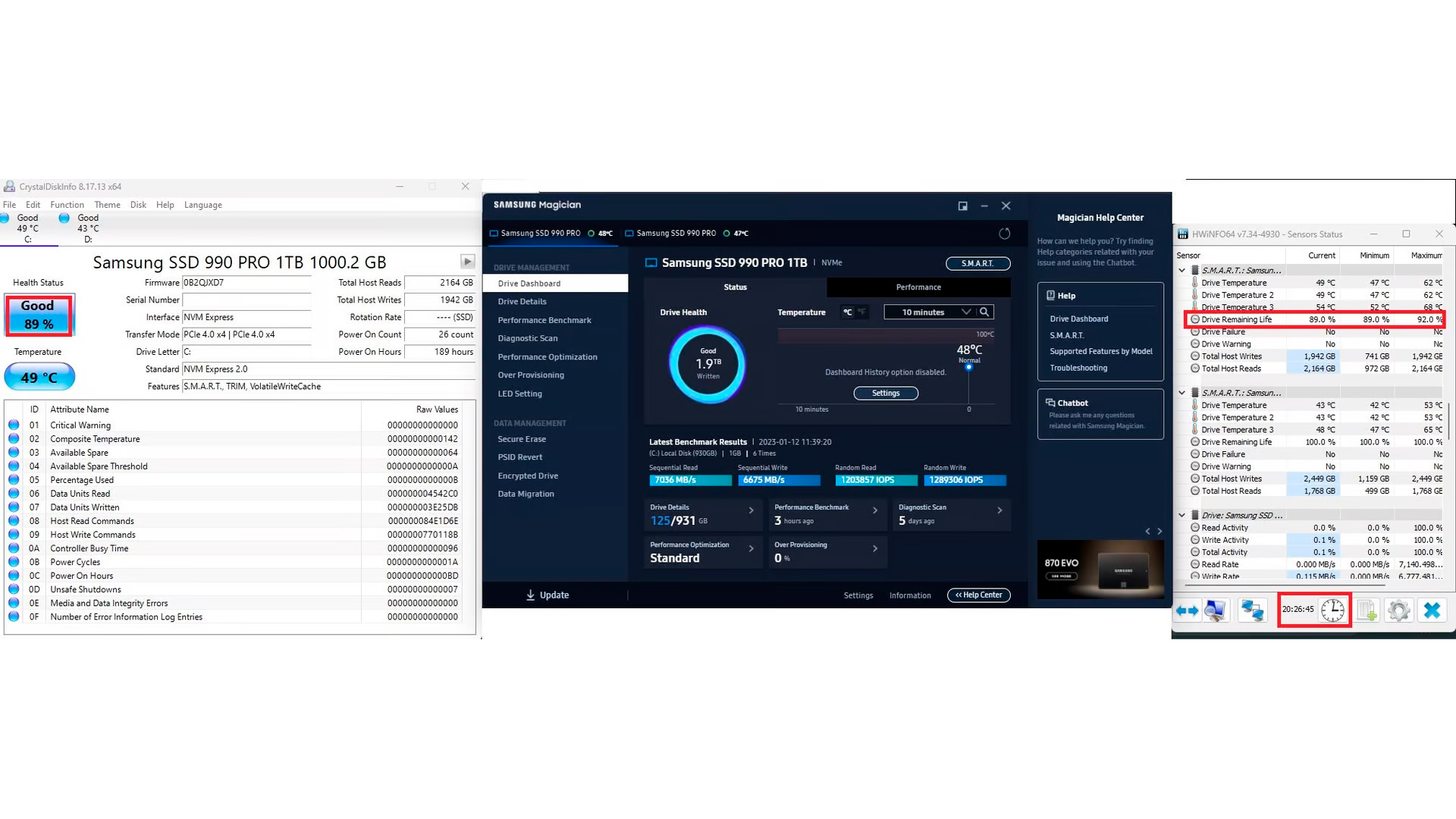The width and height of the screenshot is (1456, 819).
Task: Click the HWiNFO expand/collapse arrows icon
Action: coord(1187,610)
